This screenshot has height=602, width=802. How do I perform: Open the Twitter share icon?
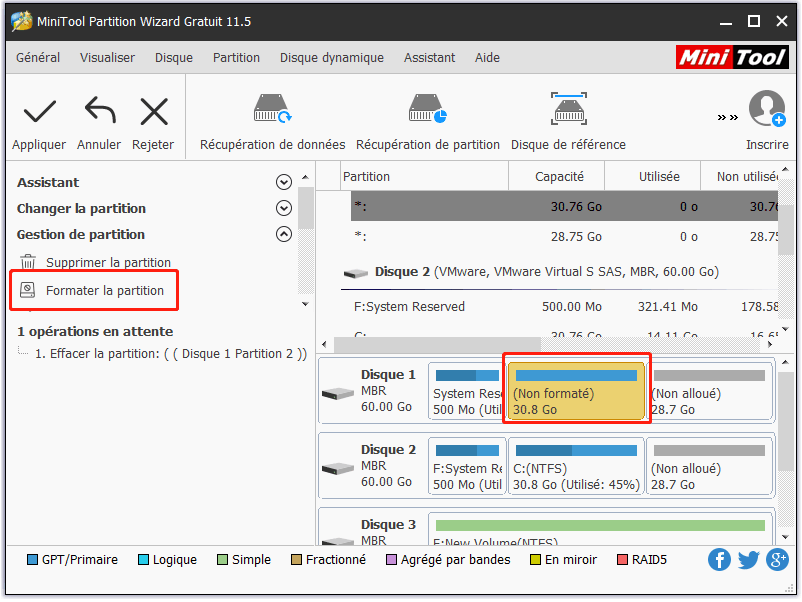click(748, 560)
